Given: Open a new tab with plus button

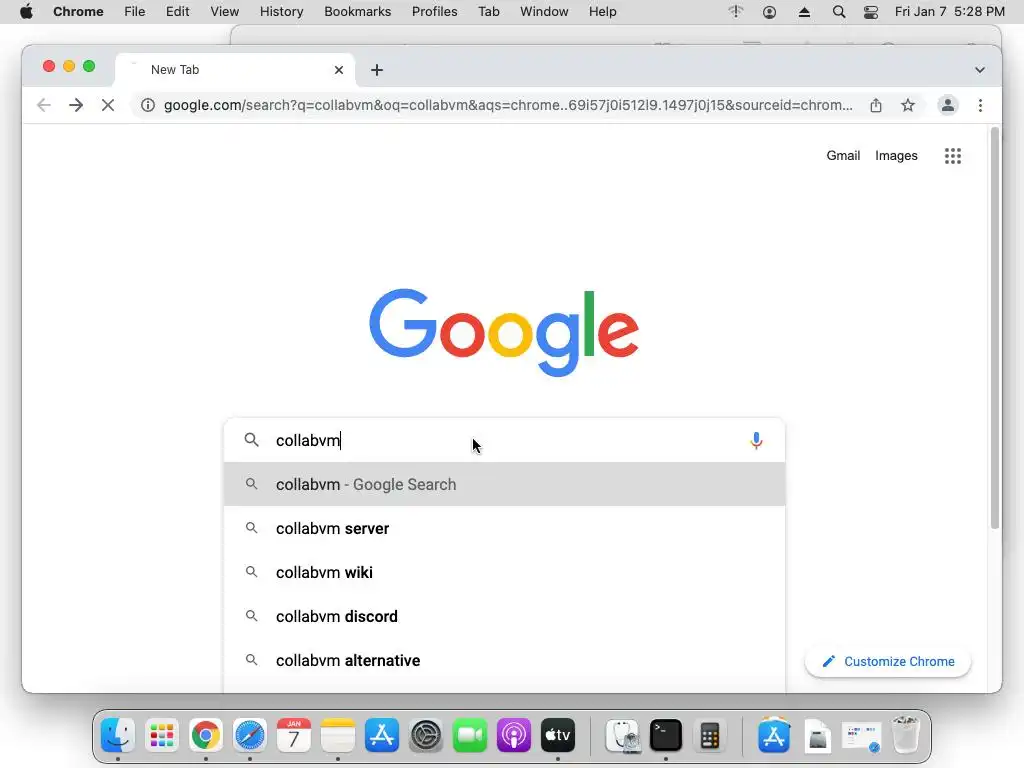Looking at the screenshot, I should pyautogui.click(x=377, y=70).
